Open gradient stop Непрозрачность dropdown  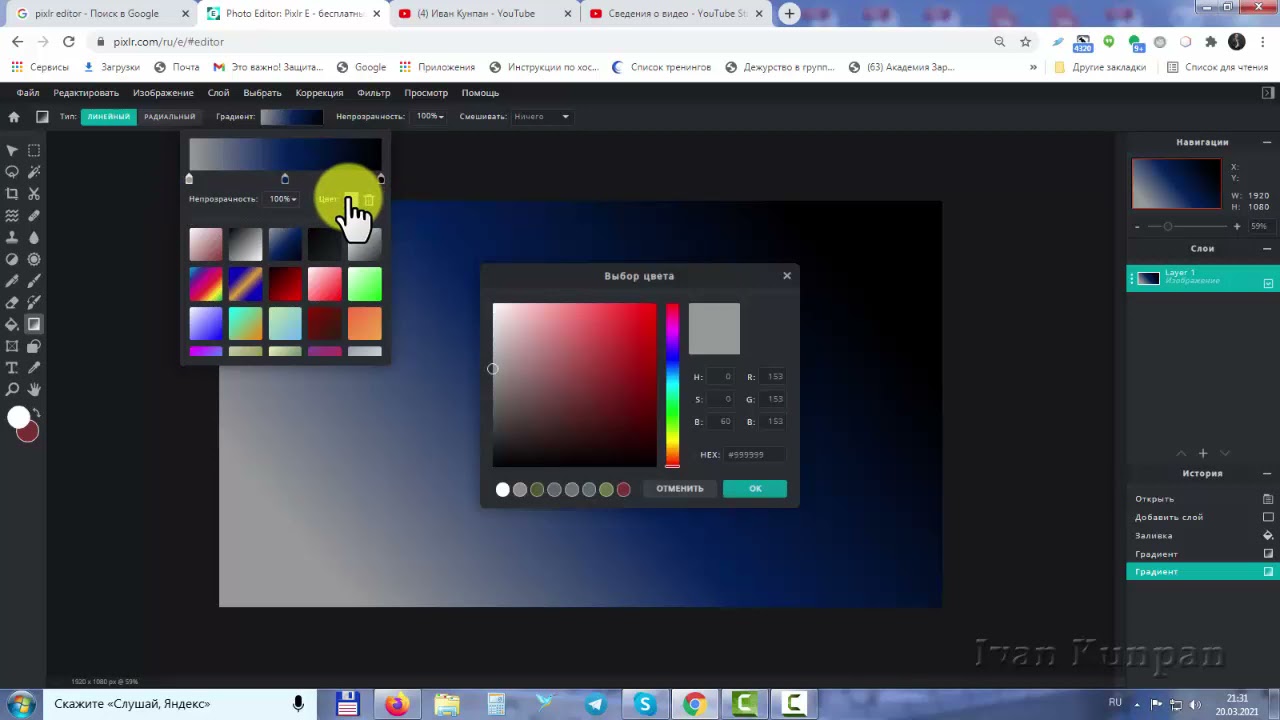[283, 199]
